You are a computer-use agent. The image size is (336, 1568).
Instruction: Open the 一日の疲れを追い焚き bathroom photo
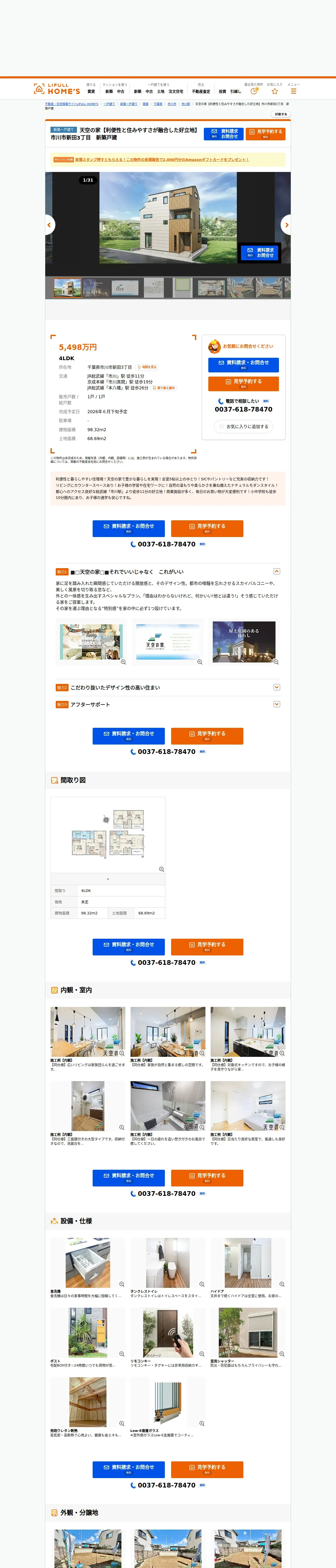(x=168, y=1106)
